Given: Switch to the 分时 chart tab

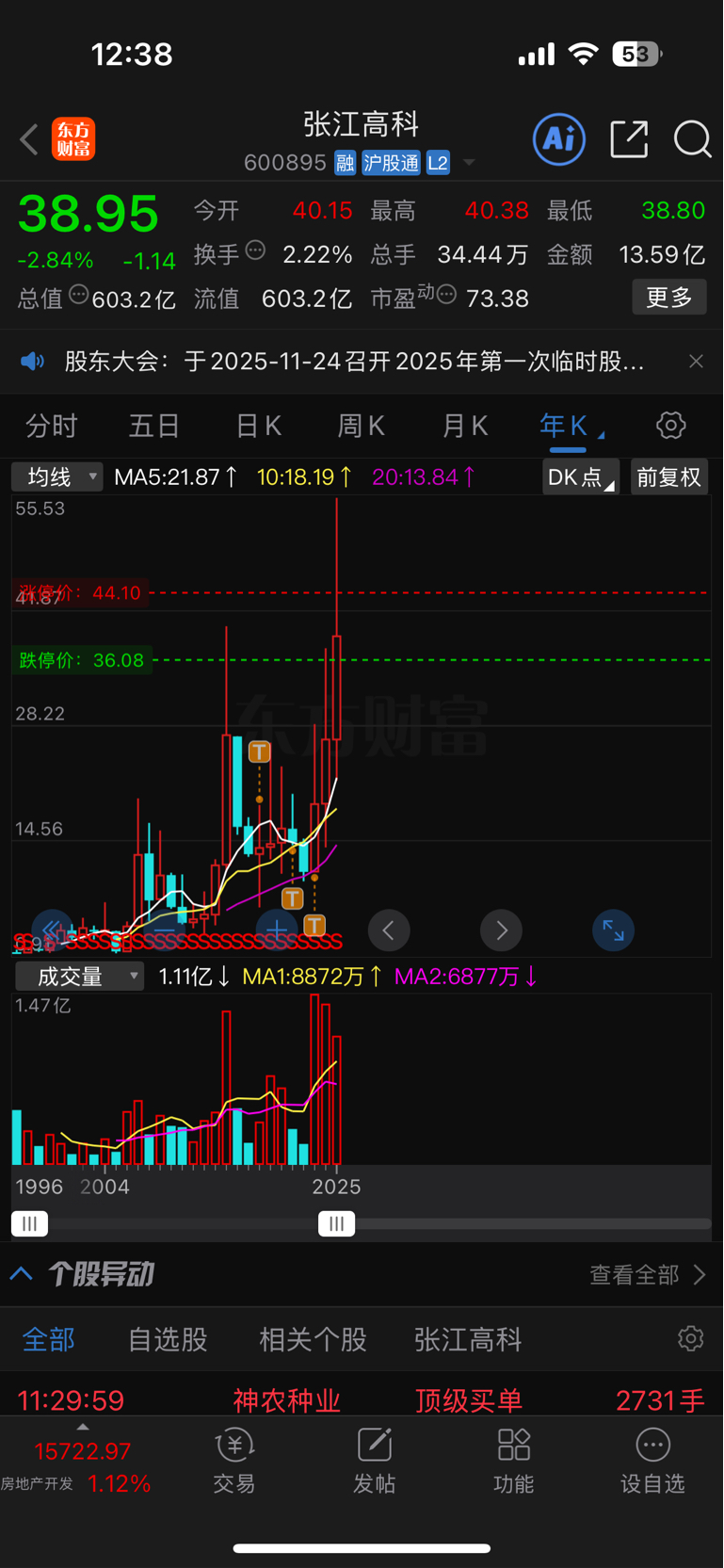Looking at the screenshot, I should tap(51, 427).
